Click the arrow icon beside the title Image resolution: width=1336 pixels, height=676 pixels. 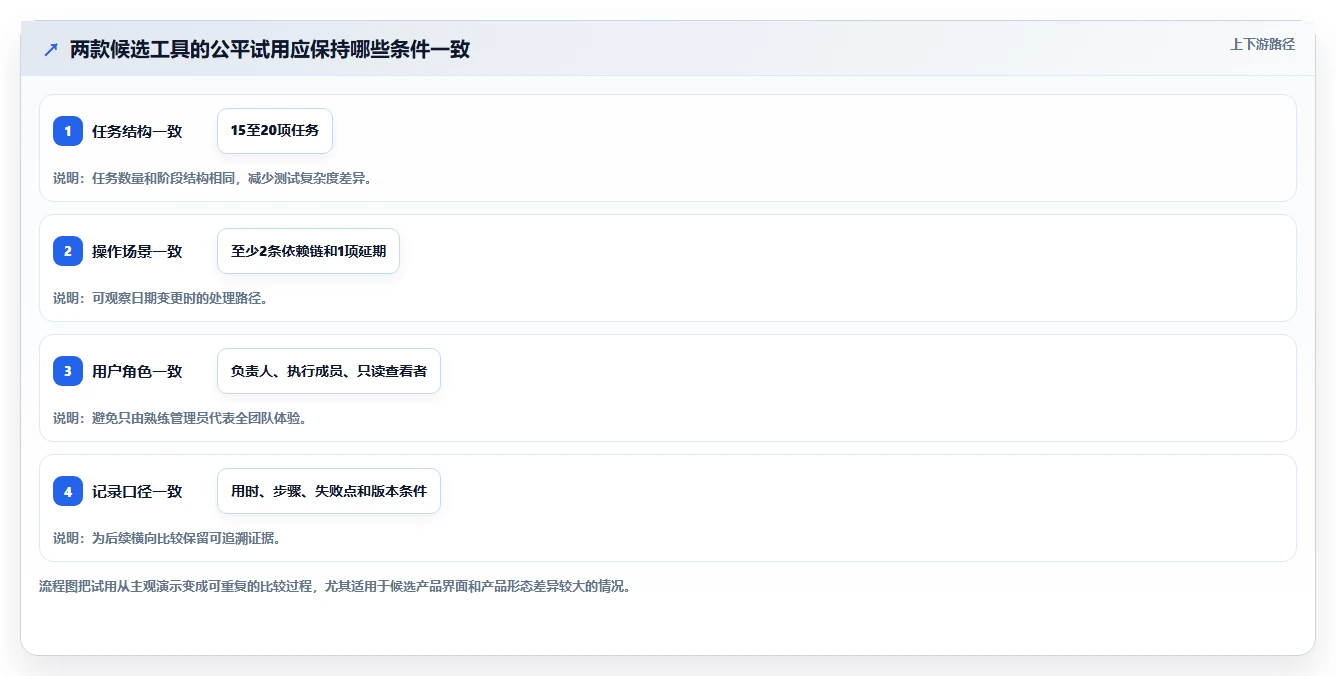coord(51,49)
